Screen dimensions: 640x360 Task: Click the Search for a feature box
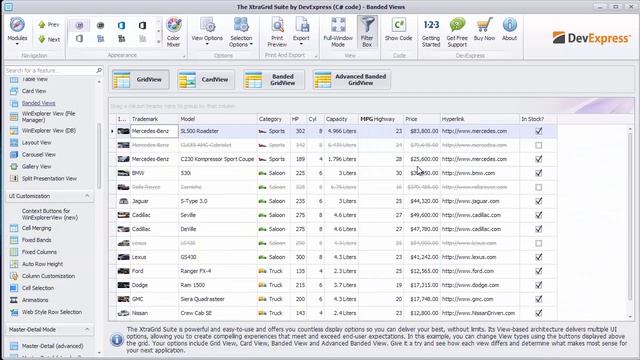[50, 70]
